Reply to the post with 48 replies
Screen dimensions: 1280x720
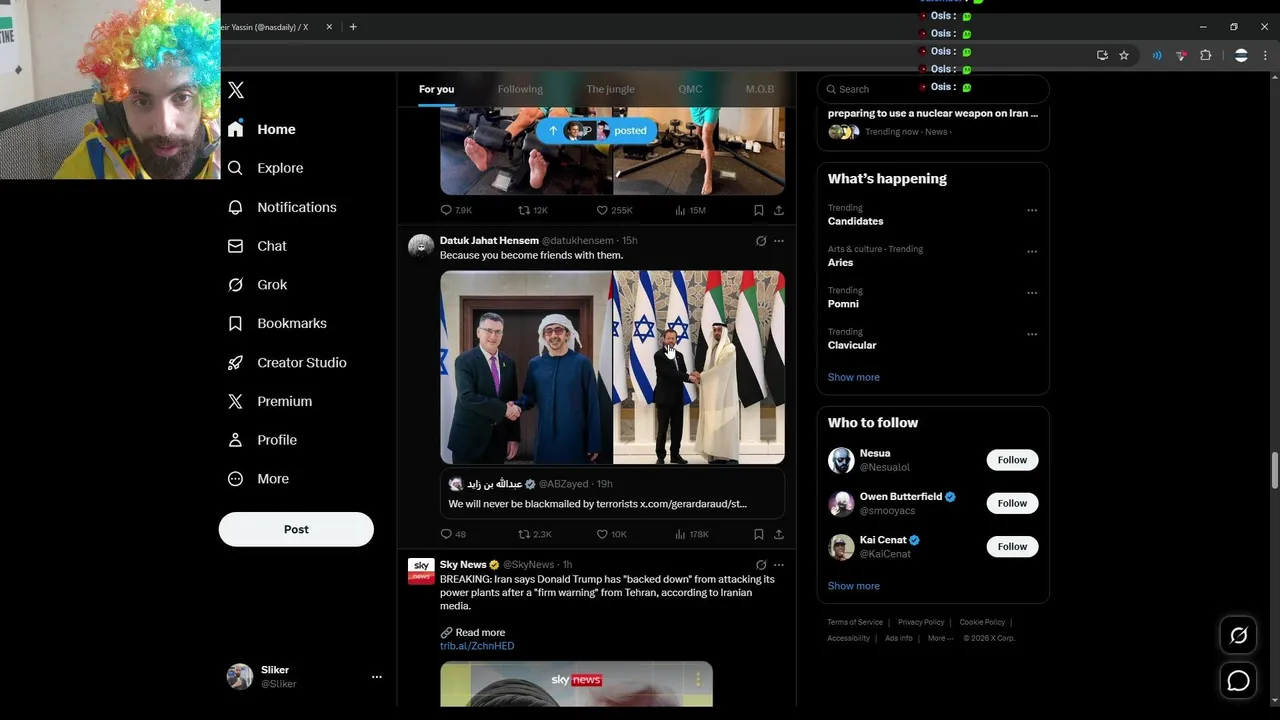coord(453,534)
